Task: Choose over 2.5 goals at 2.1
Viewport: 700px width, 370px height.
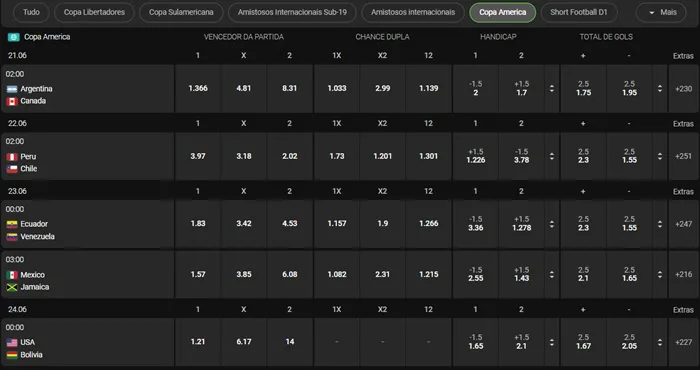Action: pyautogui.click(x=583, y=274)
